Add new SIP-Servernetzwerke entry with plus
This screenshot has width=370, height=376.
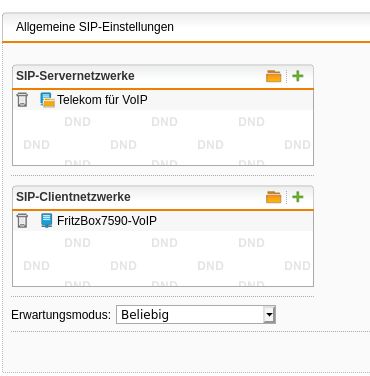[x=298, y=76]
